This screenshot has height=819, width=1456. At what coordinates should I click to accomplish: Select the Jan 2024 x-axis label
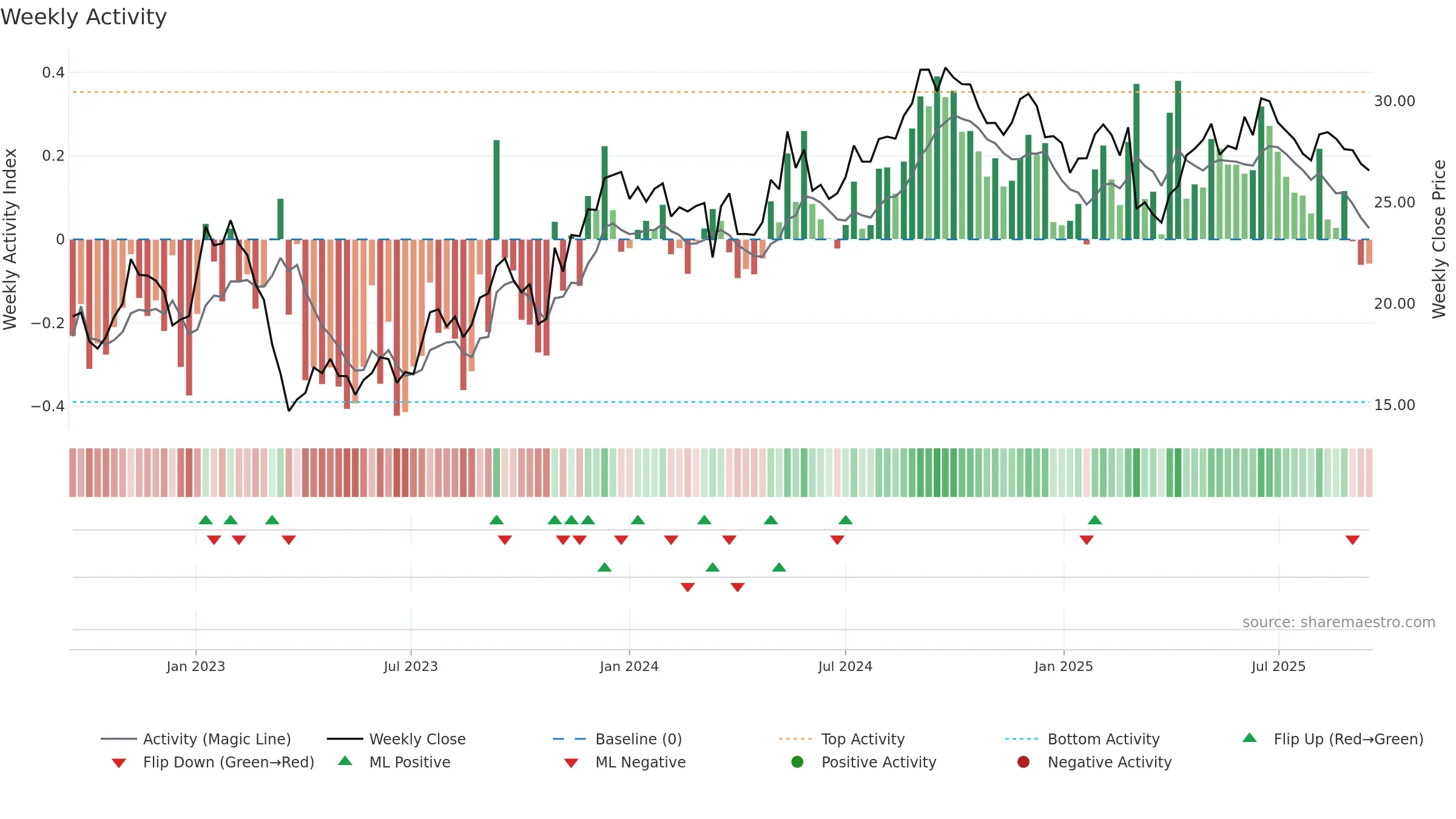pyautogui.click(x=629, y=666)
